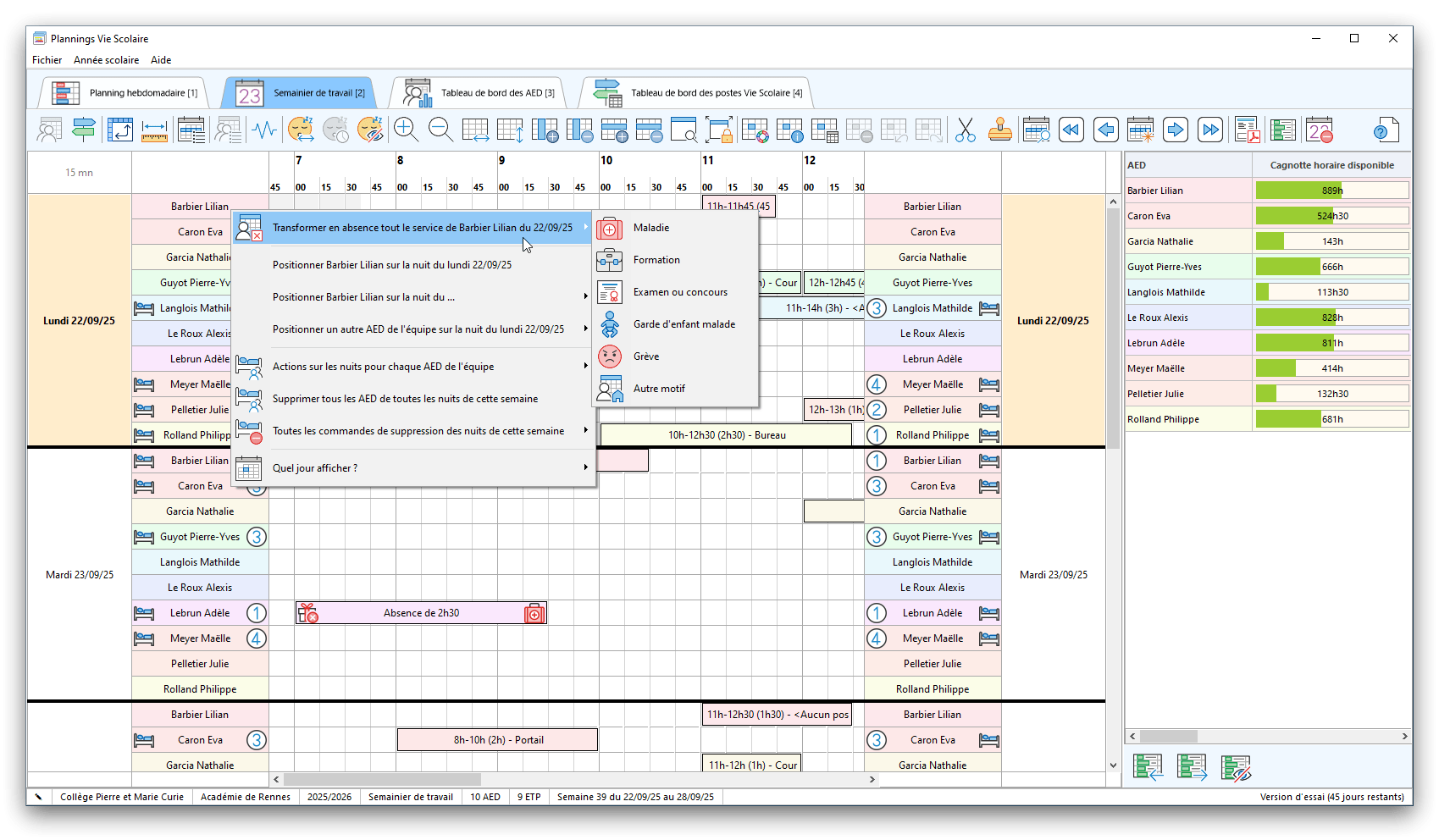Click the help question mark icon
This screenshot has height=840, width=1439.
coord(1385,130)
